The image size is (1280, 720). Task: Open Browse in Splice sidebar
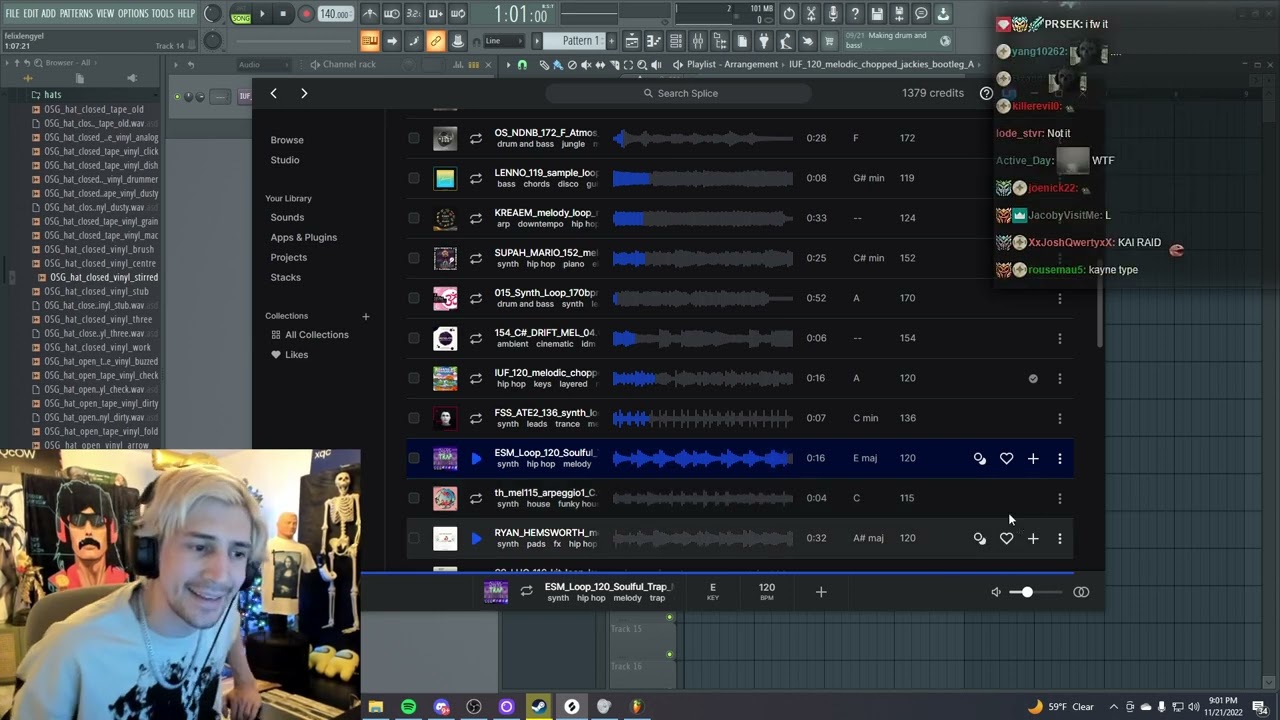tap(287, 140)
